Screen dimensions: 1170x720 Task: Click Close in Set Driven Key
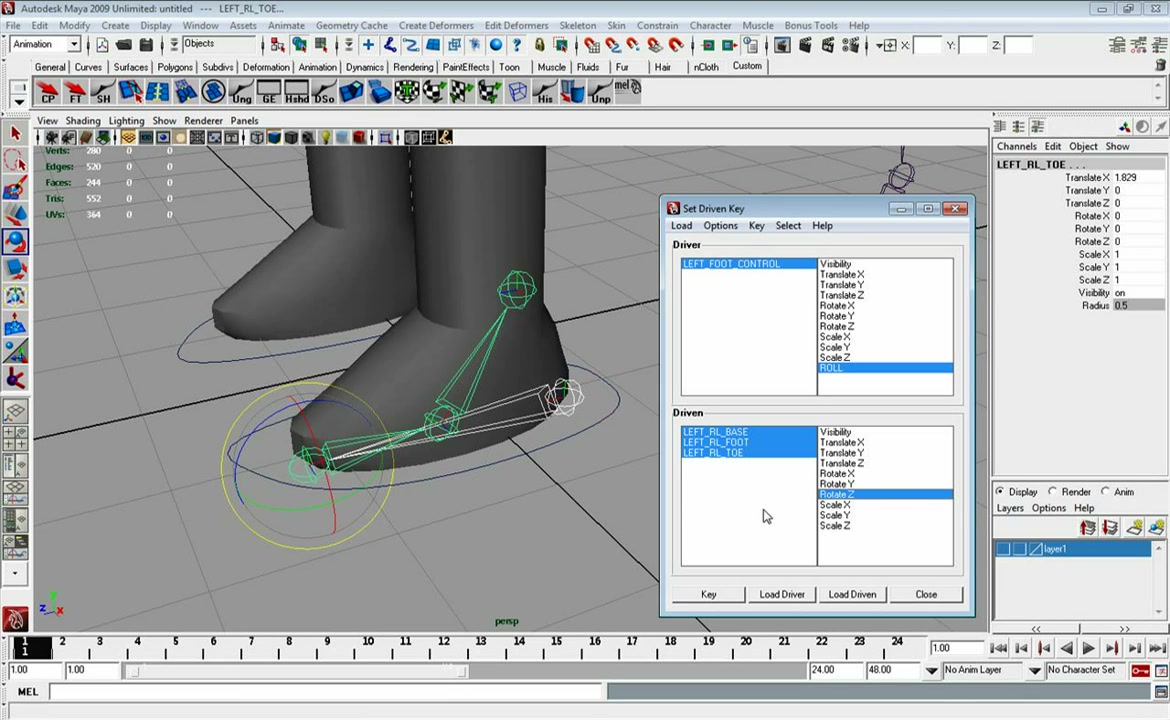tap(926, 595)
